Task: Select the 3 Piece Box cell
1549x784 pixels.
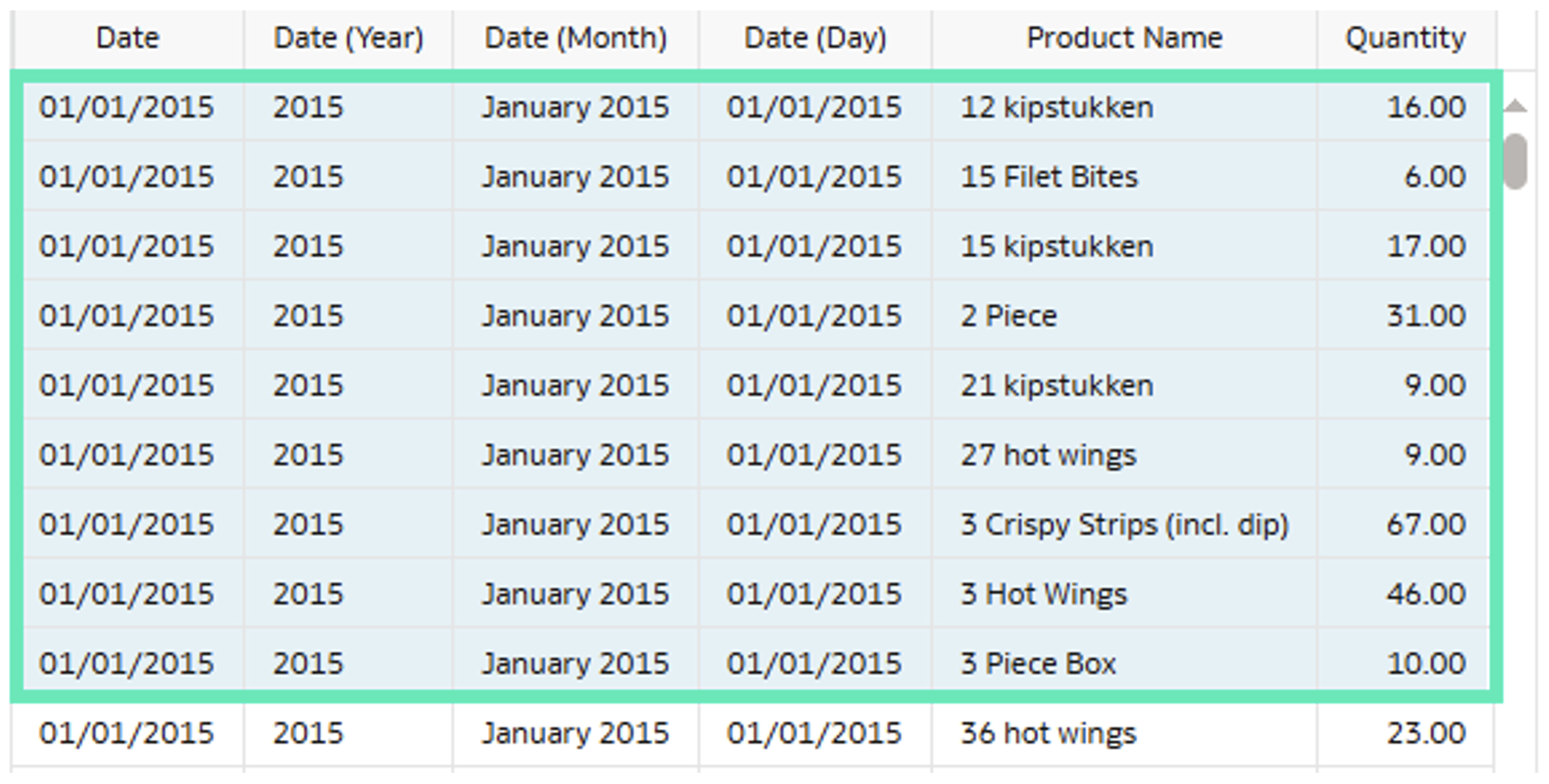Action: [1038, 664]
